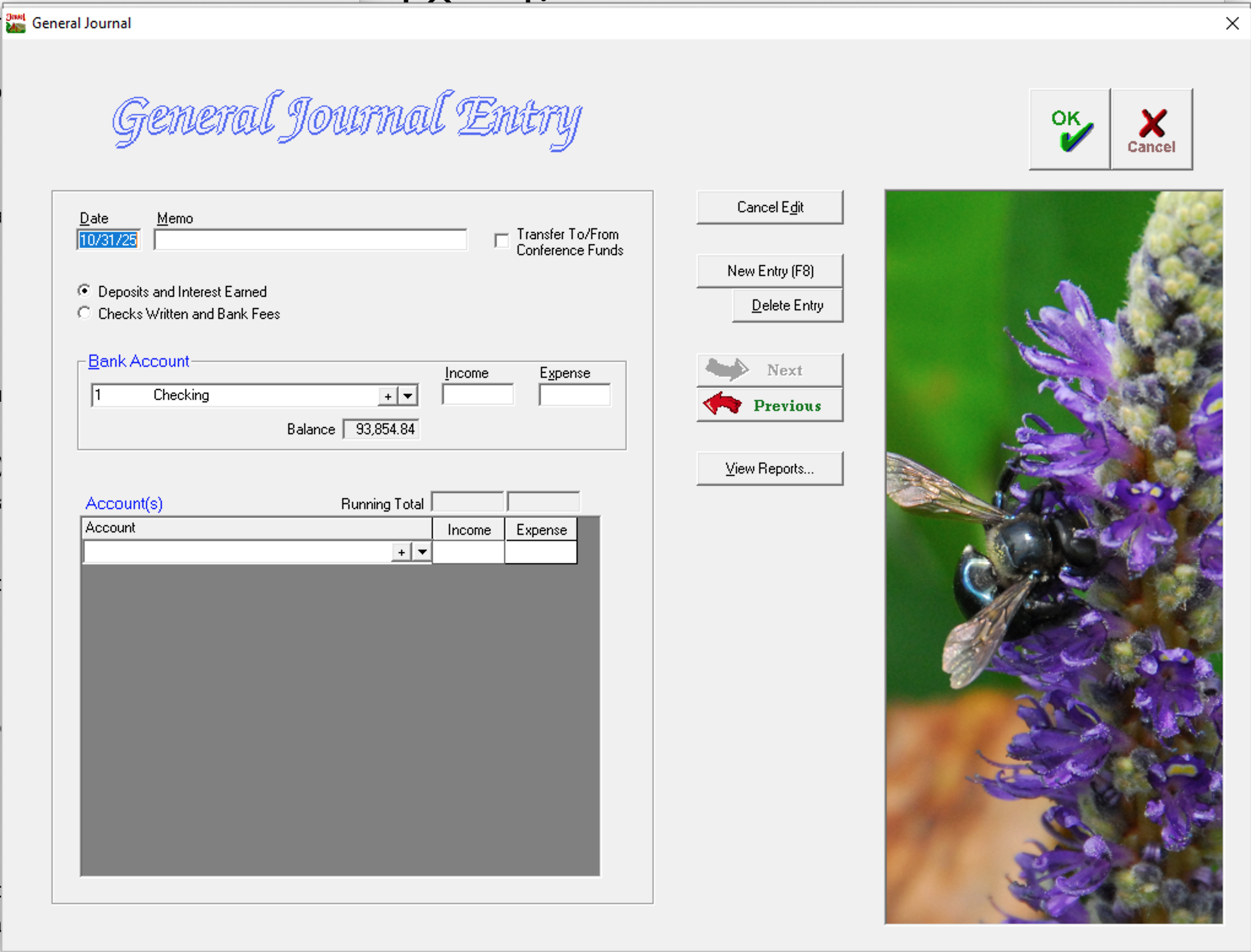Screen dimensions: 1251x952
Task: Click the green OK checkmark button
Action: (1069, 129)
